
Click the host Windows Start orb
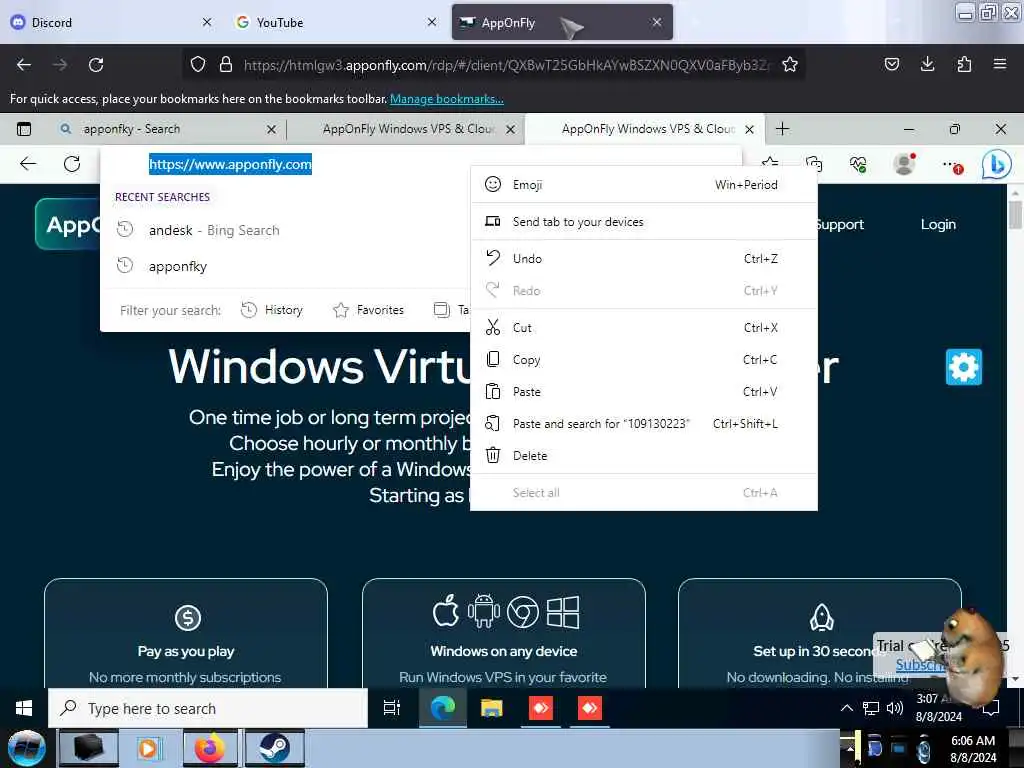tap(27, 748)
